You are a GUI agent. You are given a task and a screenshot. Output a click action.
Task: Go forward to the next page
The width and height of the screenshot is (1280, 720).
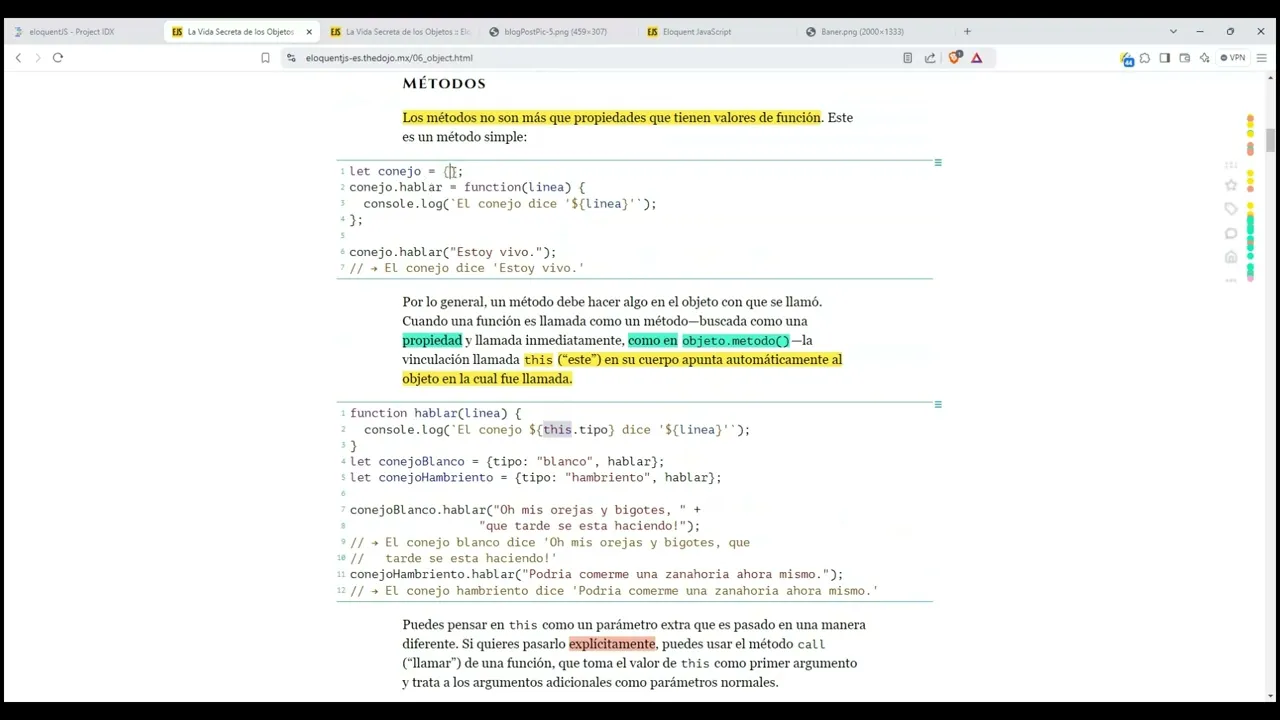click(38, 58)
